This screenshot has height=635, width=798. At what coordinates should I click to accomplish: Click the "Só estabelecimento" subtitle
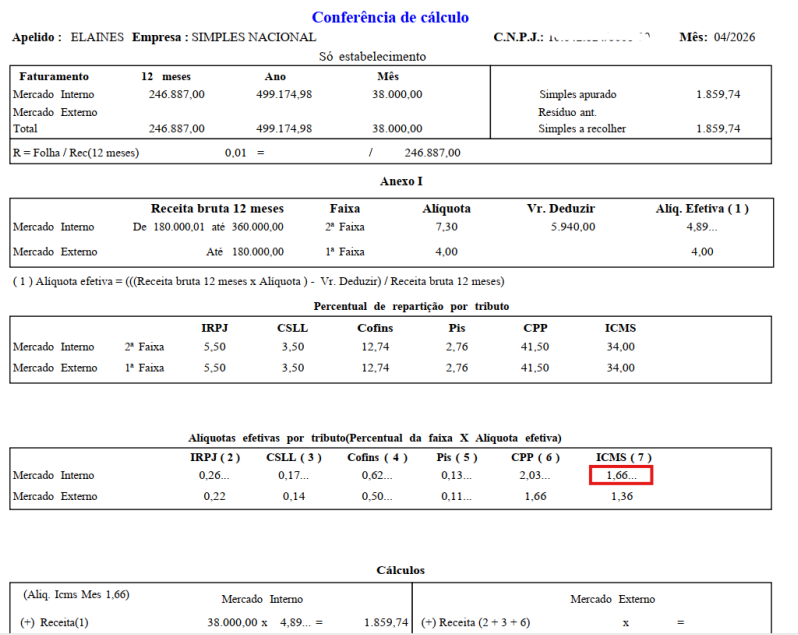[x=373, y=56]
